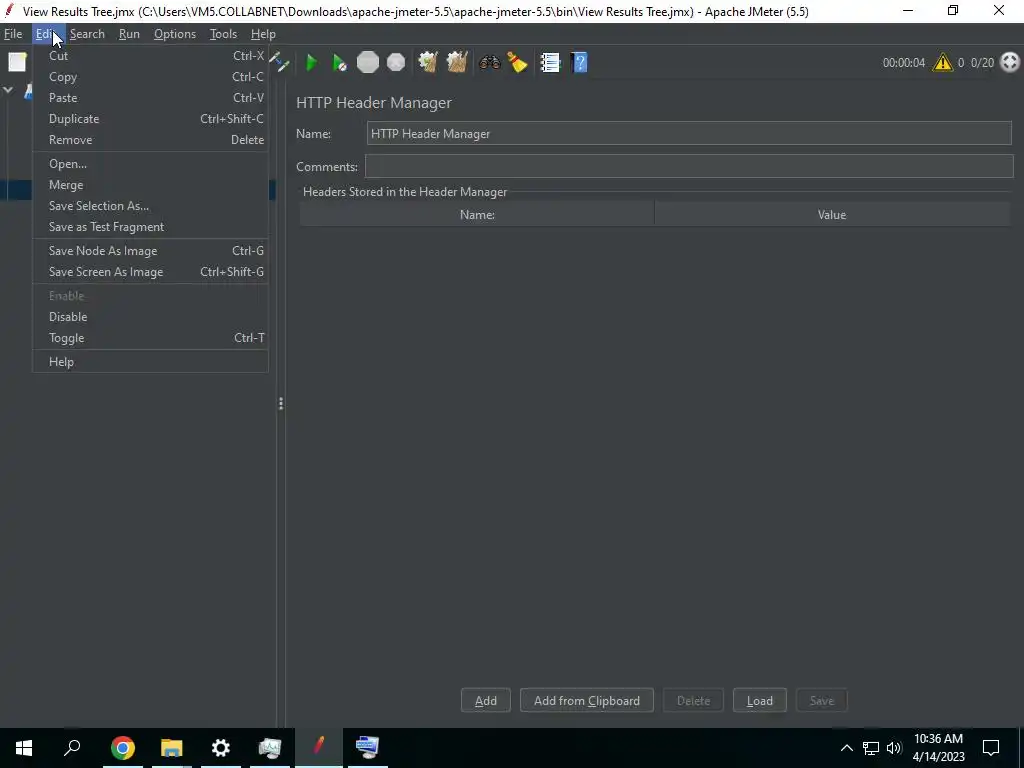Click the Add header button
Screen dimensions: 1024x768
coord(486,701)
